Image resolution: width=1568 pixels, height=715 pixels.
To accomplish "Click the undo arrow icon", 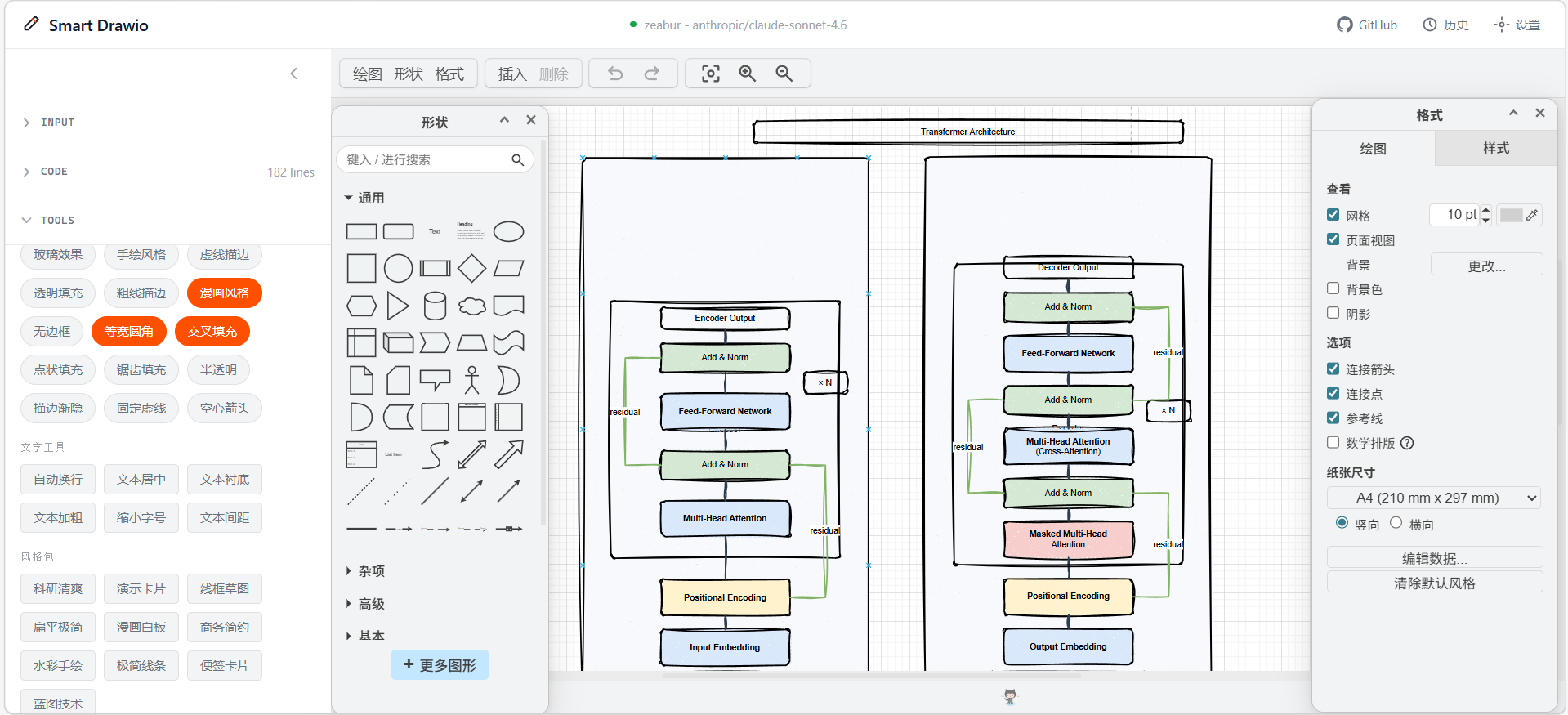I will (x=615, y=74).
